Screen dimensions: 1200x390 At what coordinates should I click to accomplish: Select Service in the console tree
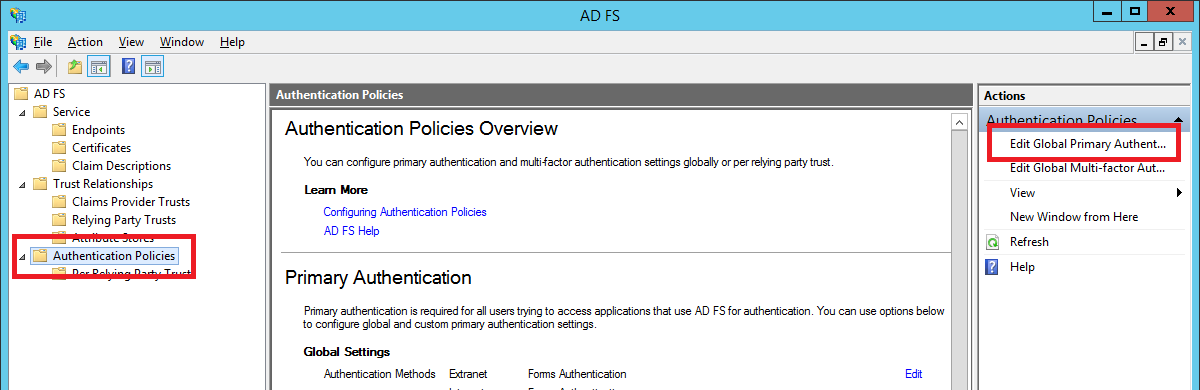[x=71, y=112]
